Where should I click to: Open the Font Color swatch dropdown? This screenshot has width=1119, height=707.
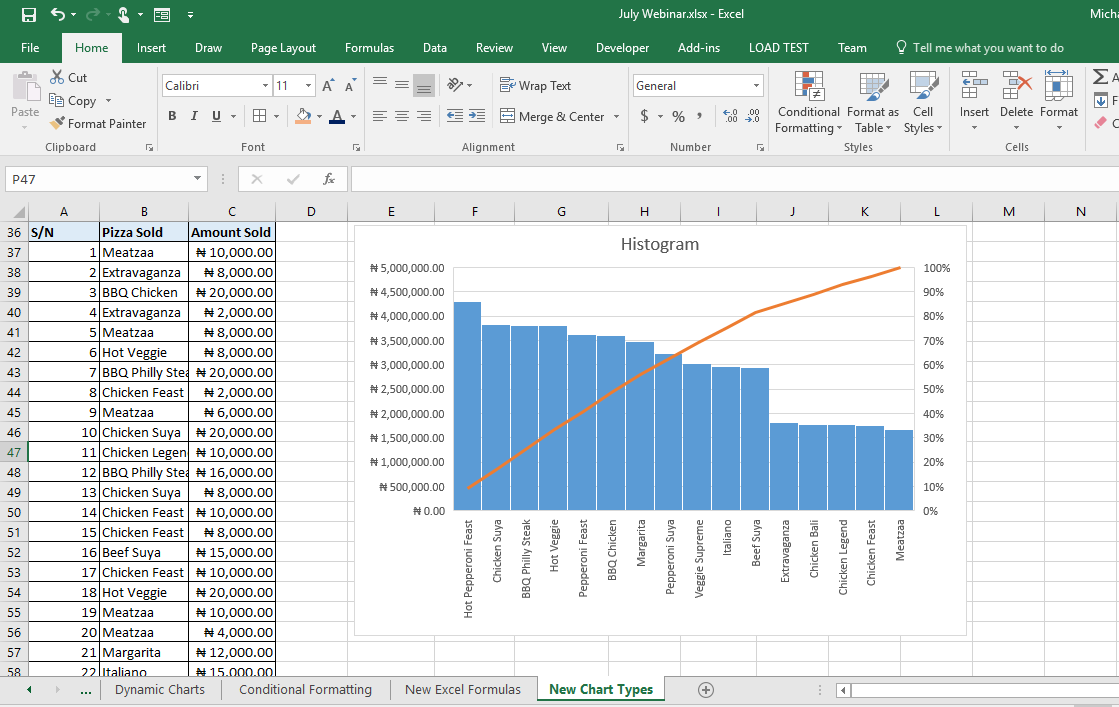352,116
